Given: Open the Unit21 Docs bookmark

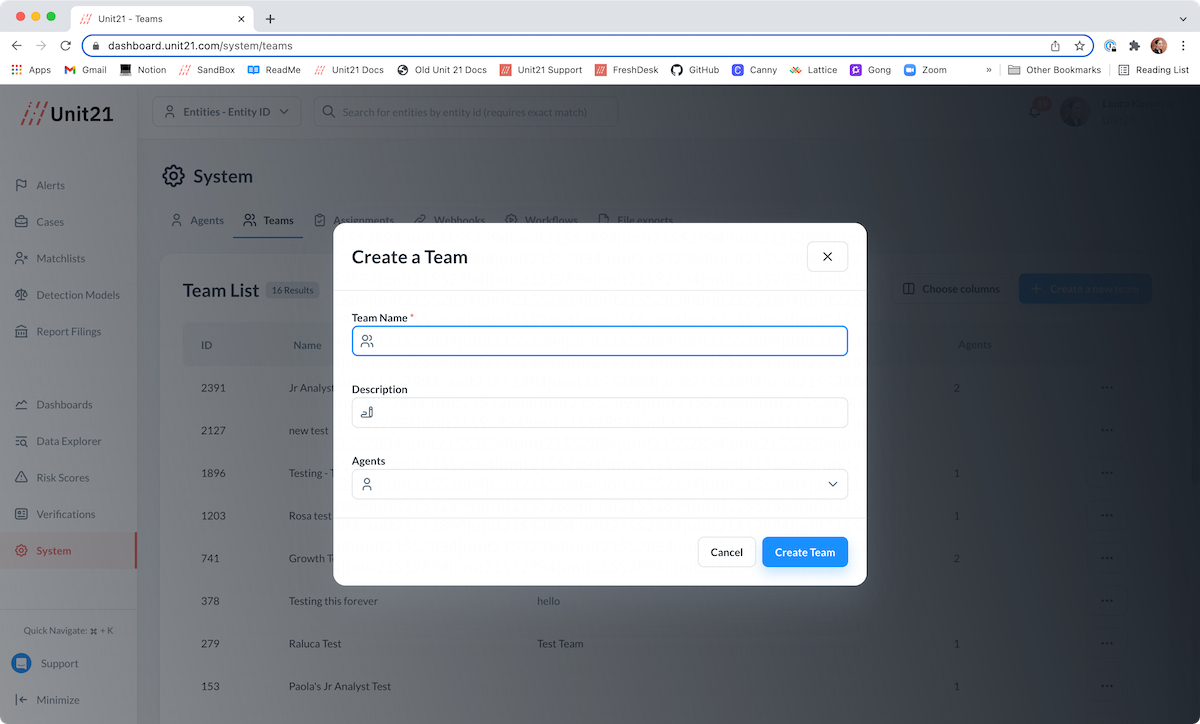Looking at the screenshot, I should click(349, 70).
